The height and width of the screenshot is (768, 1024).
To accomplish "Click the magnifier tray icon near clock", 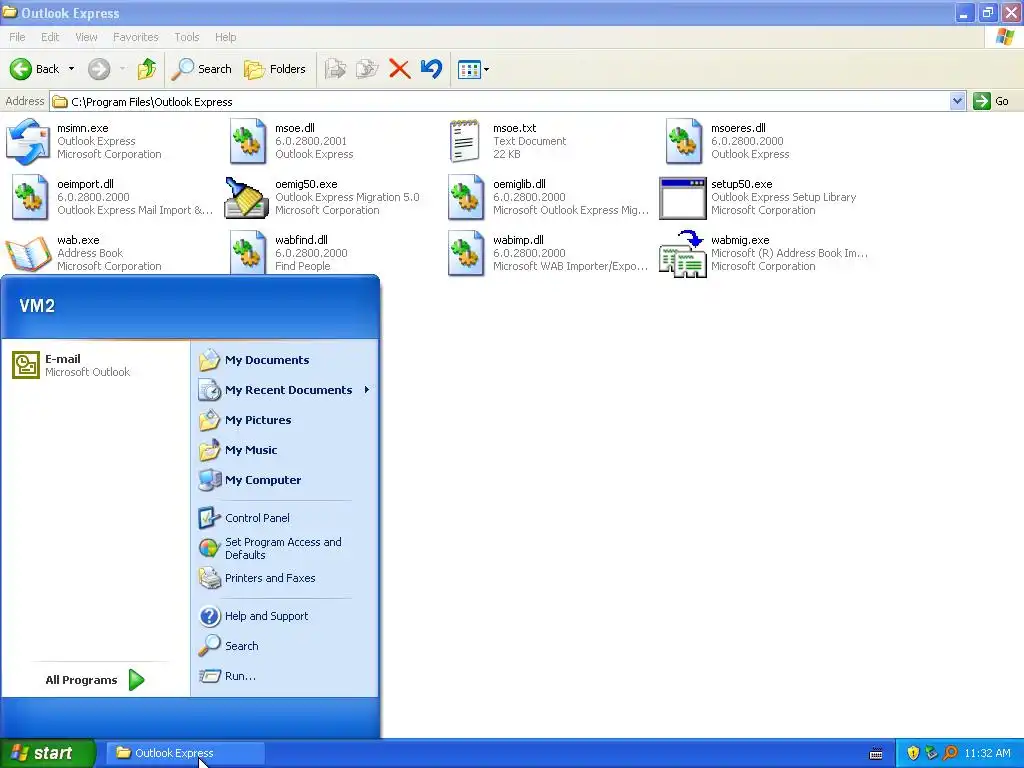I will pyautogui.click(x=950, y=753).
